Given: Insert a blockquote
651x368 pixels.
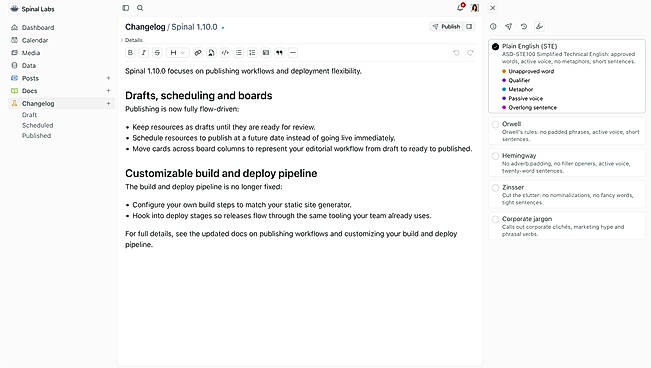Looking at the screenshot, I should click(279, 53).
